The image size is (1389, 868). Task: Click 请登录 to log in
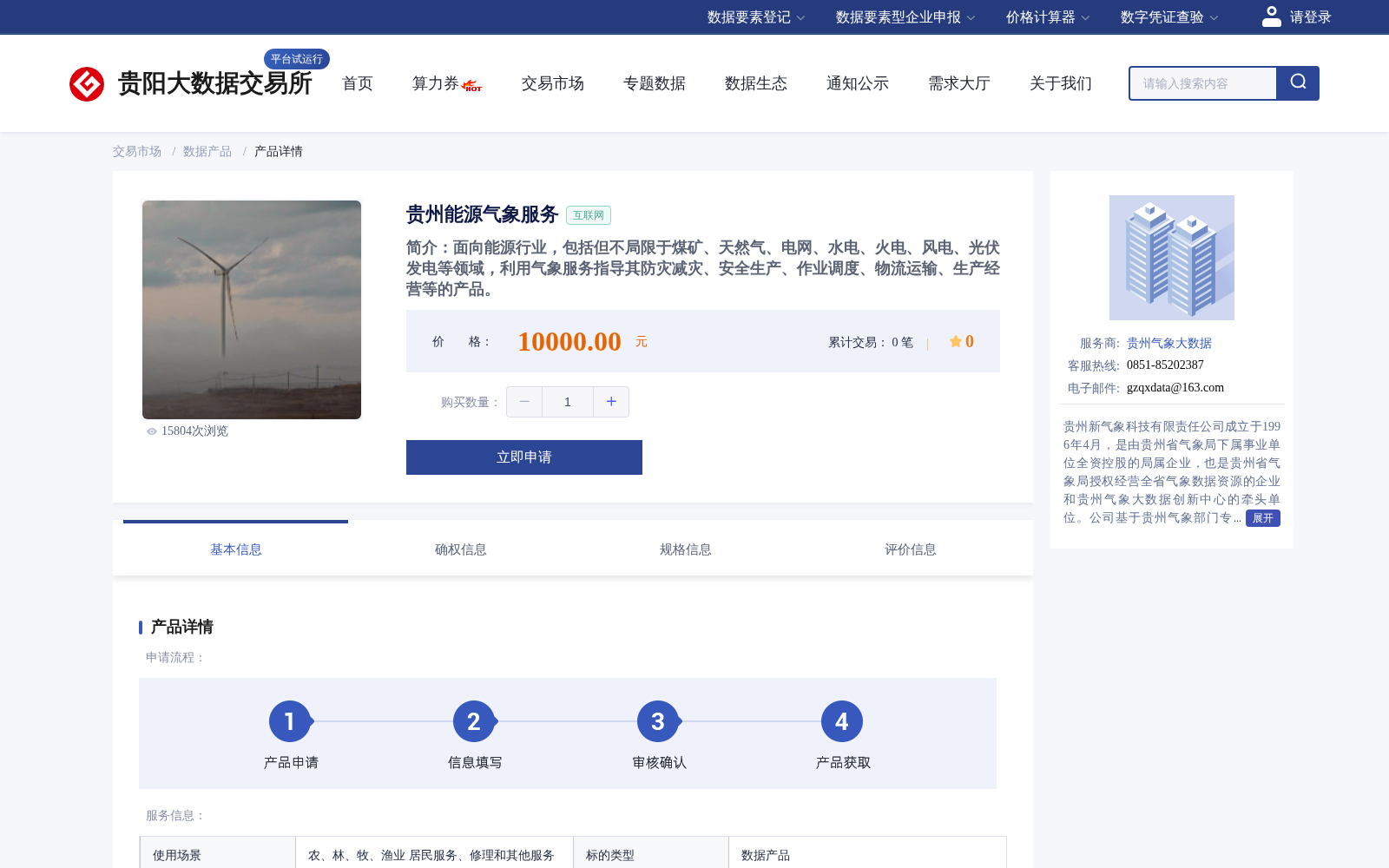pos(1310,17)
